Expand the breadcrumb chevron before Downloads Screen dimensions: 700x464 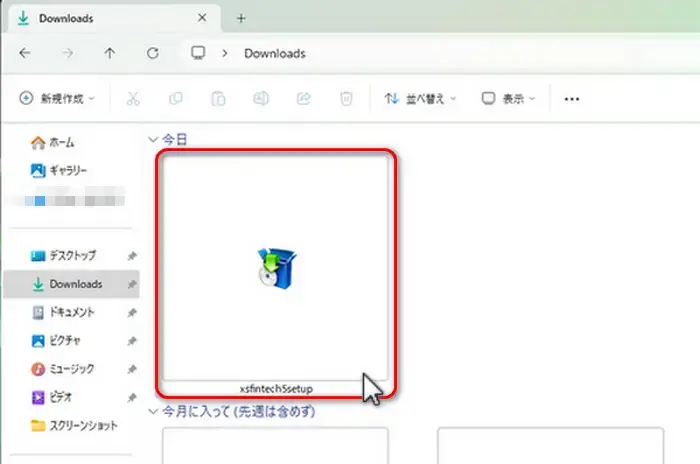pos(225,53)
